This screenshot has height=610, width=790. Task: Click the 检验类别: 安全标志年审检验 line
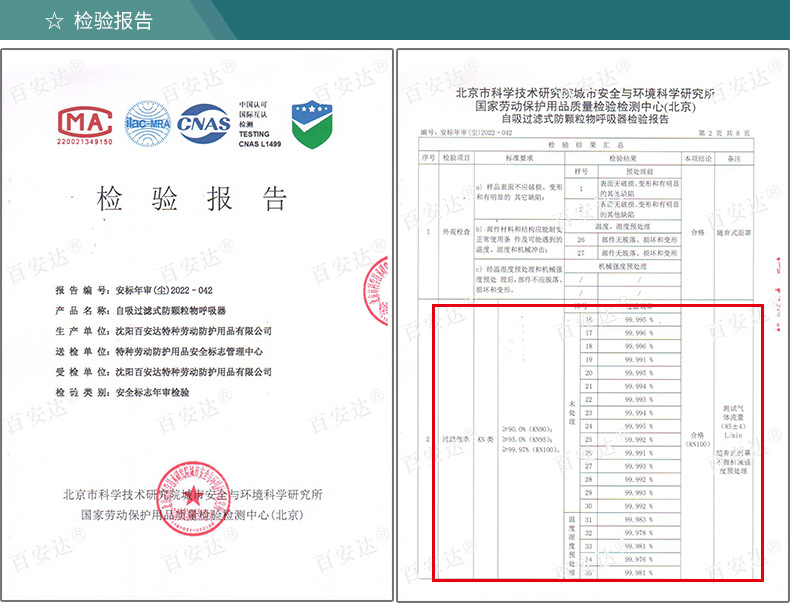(x=122, y=392)
